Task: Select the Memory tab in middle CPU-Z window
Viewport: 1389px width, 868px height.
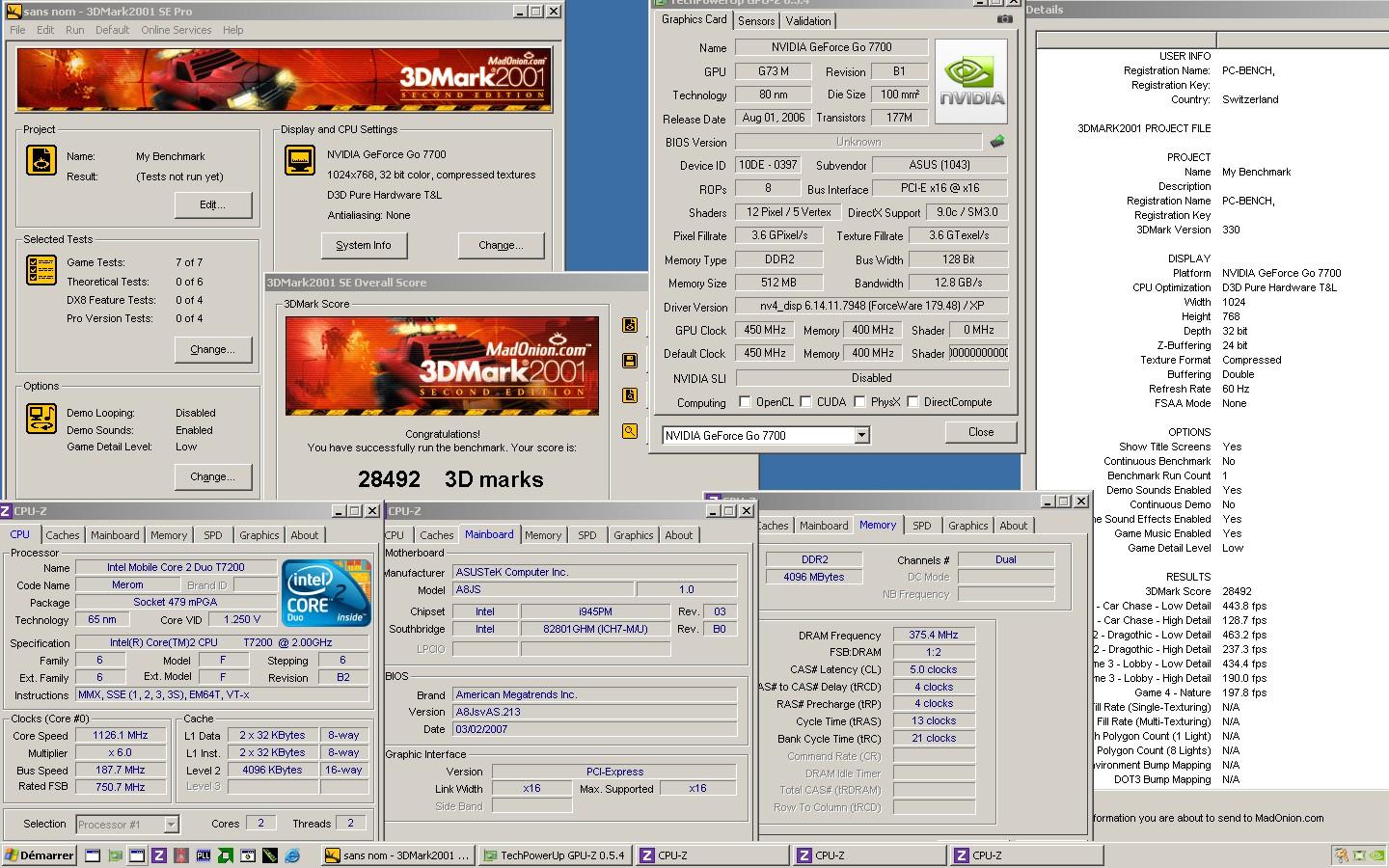Action: pos(543,535)
